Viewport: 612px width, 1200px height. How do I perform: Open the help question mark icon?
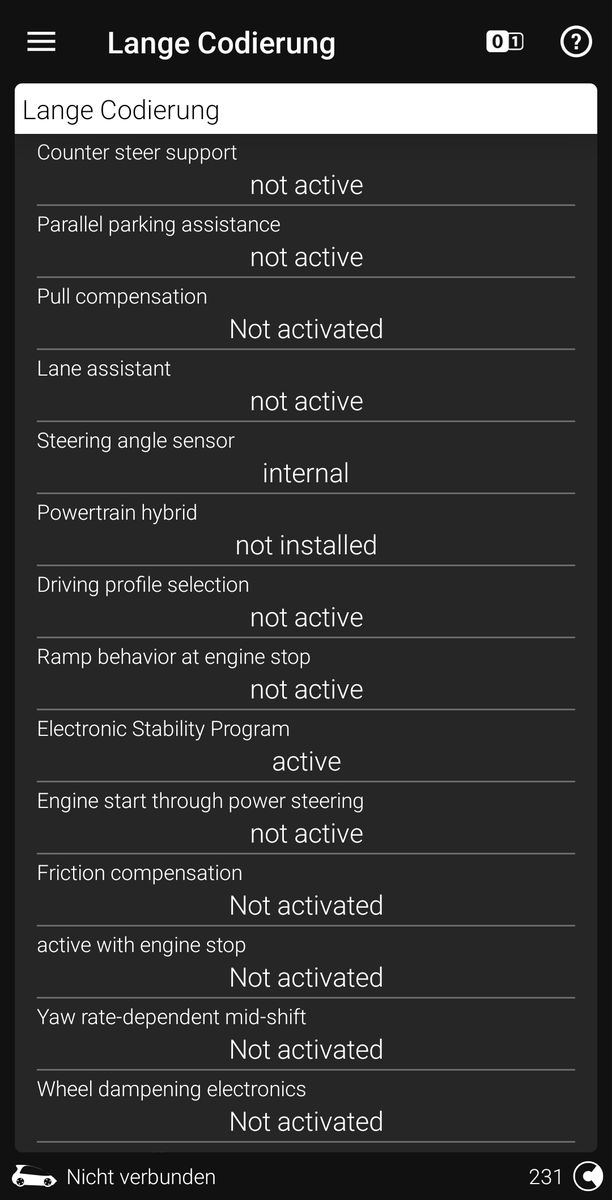pos(575,42)
